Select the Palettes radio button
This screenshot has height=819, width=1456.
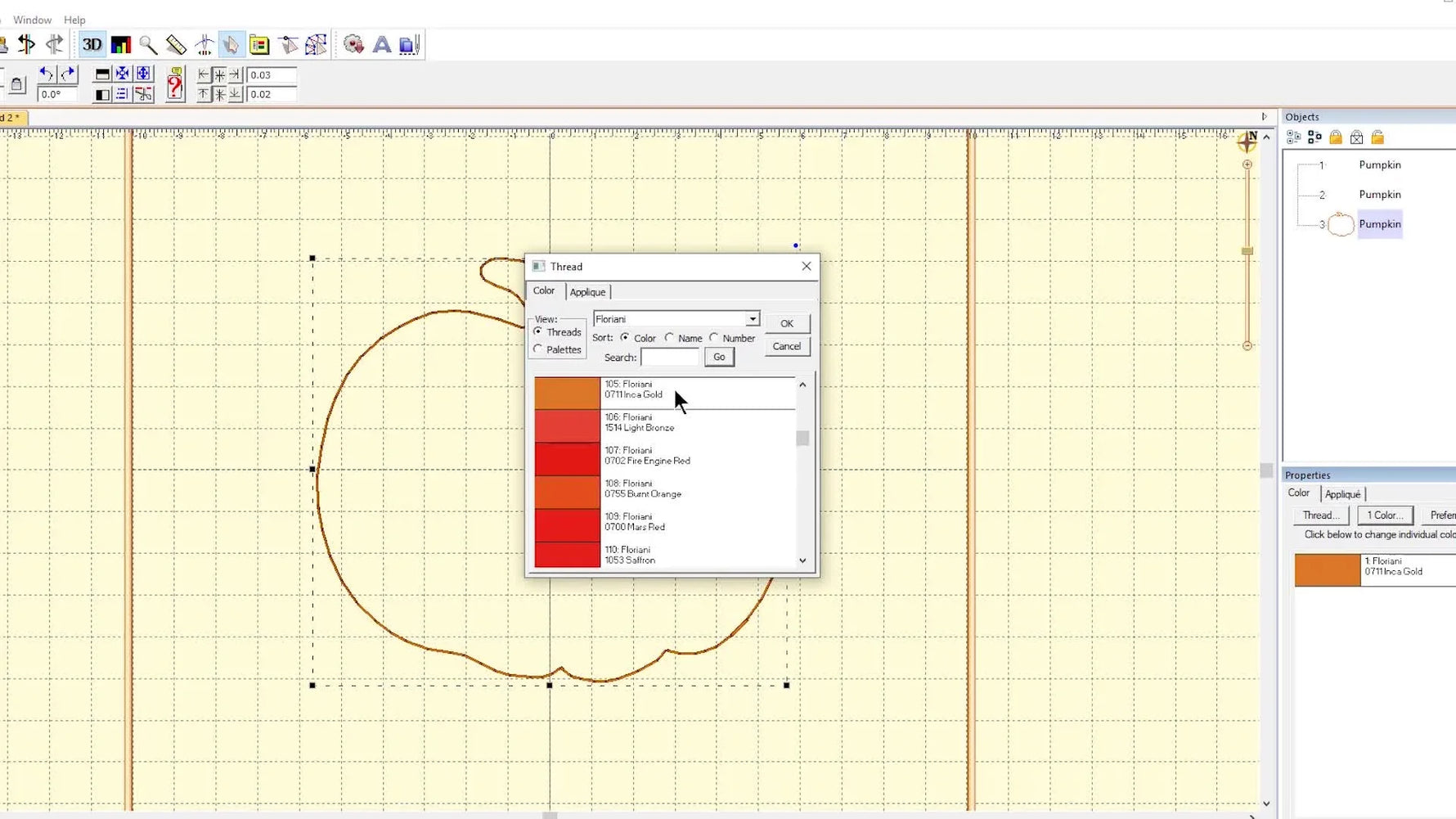coord(537,349)
